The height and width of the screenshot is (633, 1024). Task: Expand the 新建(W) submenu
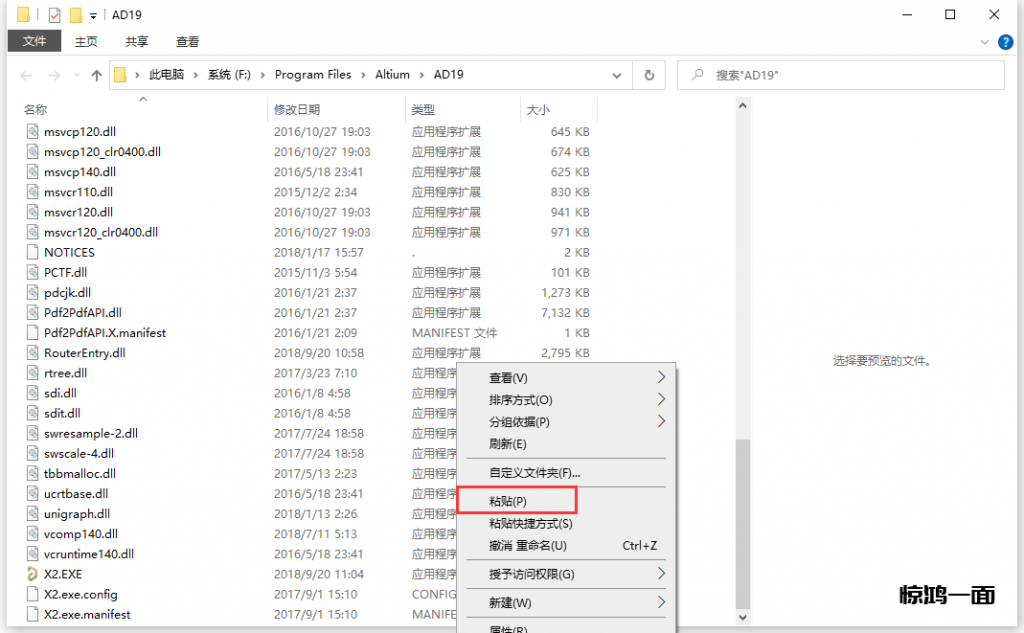coord(661,603)
